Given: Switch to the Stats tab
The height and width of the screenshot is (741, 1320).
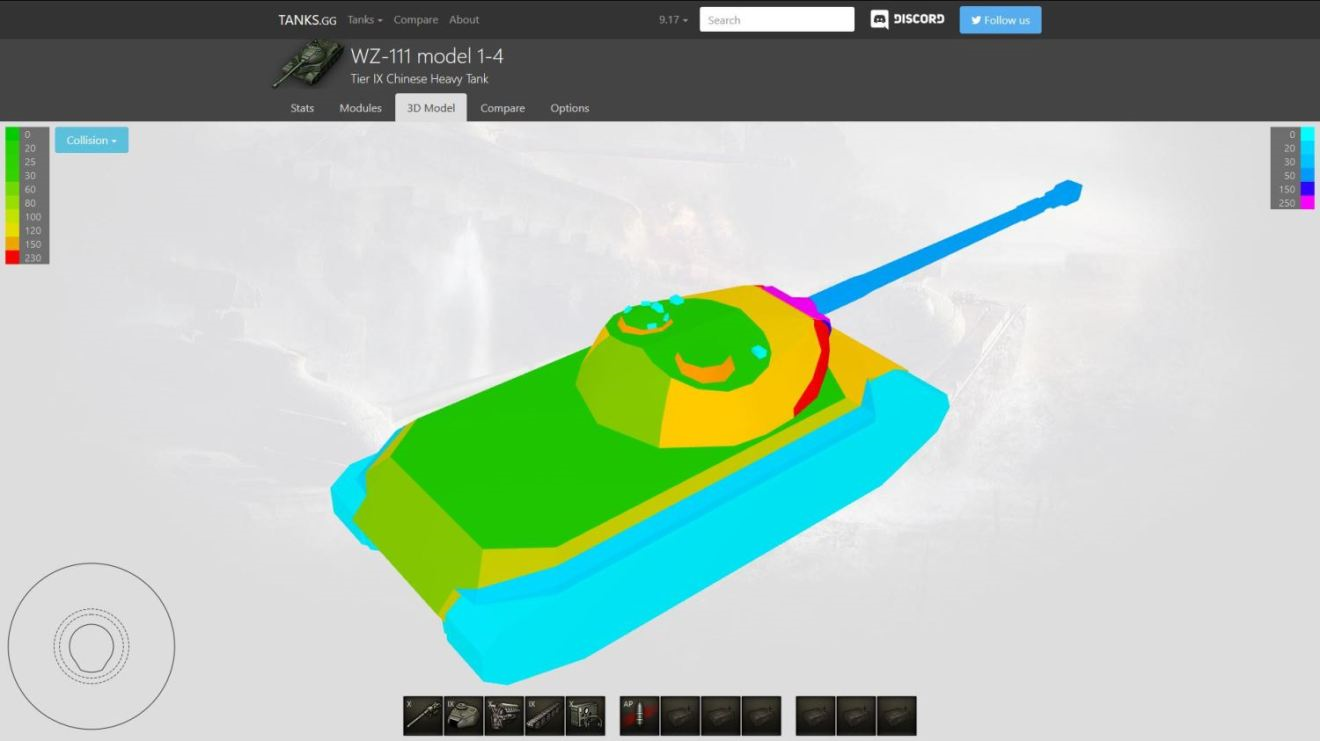Looking at the screenshot, I should (x=302, y=108).
